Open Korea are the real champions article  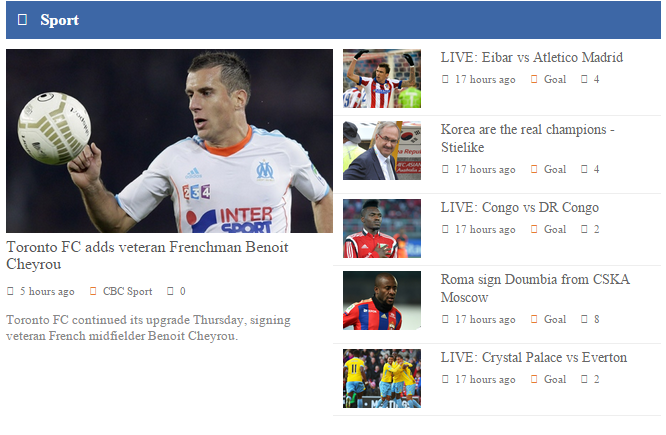(528, 138)
